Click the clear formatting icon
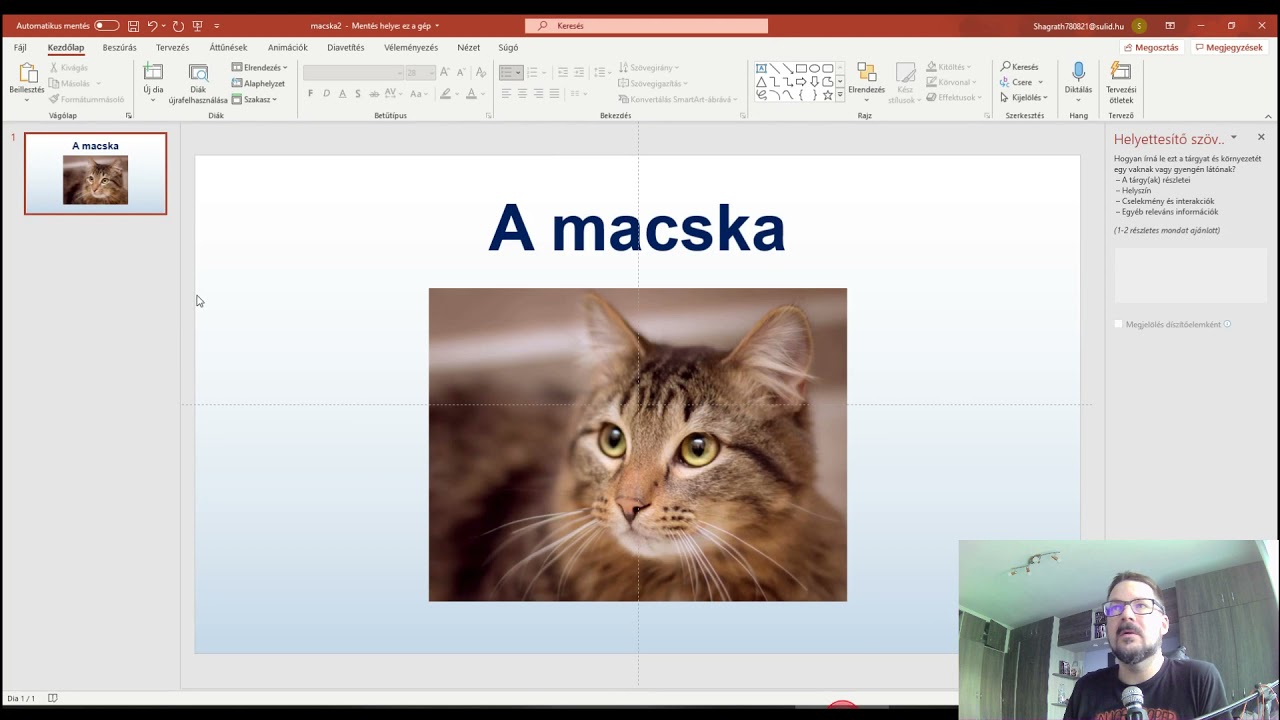This screenshot has height=720, width=1280. 481,72
